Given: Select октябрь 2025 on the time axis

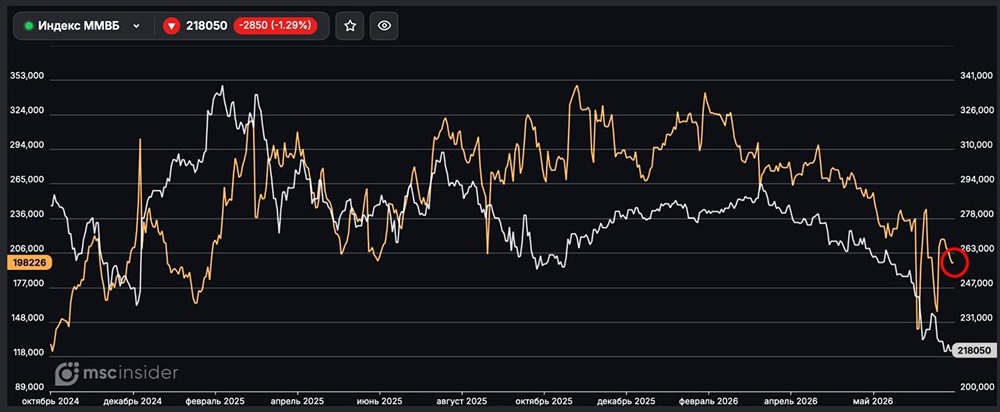Looking at the screenshot, I should coord(545,401).
